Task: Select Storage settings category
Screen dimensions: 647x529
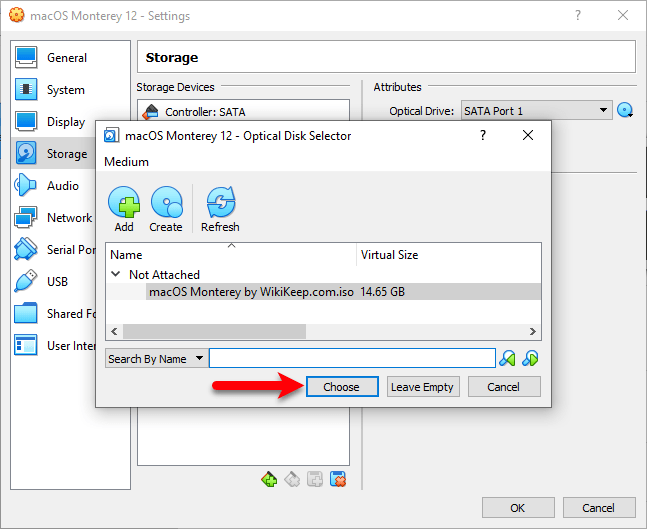Action: click(54, 154)
